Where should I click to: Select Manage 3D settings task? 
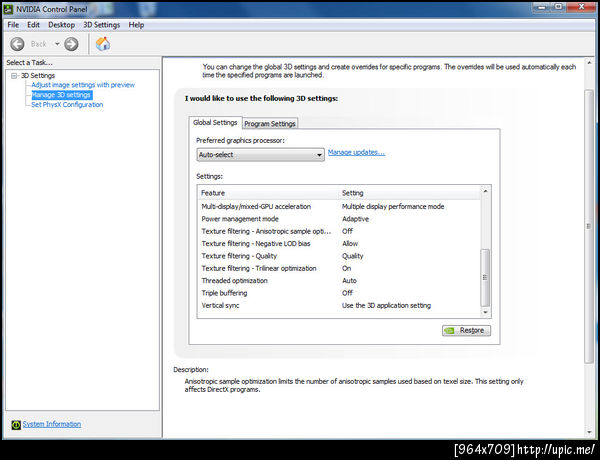click(x=62, y=95)
